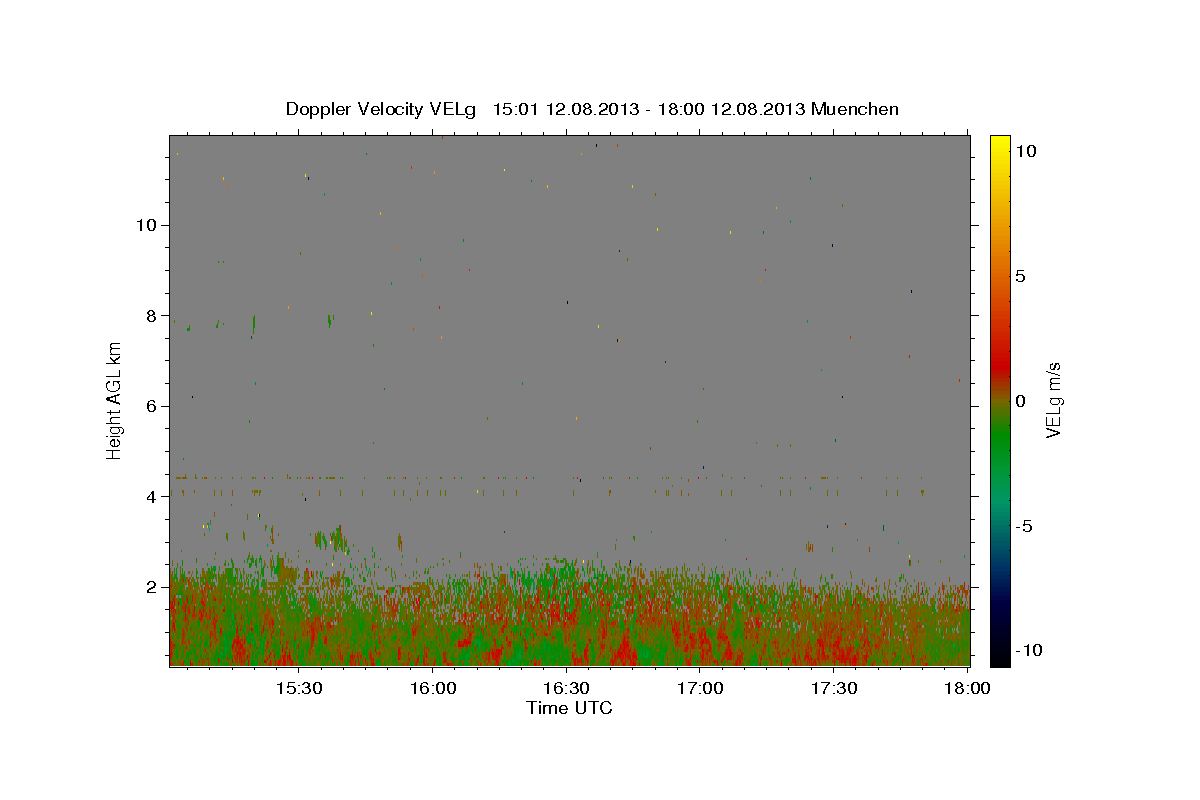Click the 16:00 time tick label

tap(432, 688)
